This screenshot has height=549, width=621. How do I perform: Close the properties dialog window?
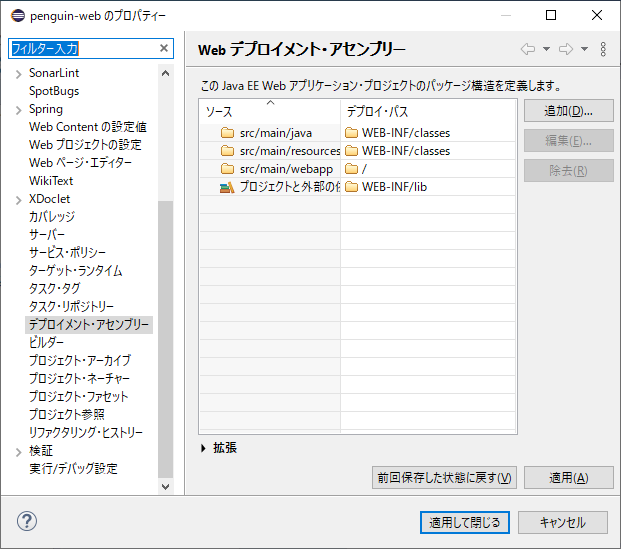click(597, 15)
